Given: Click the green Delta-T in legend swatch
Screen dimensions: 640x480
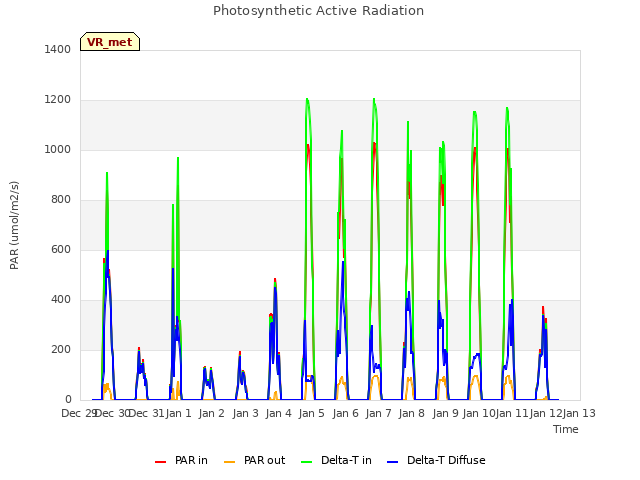Looking at the screenshot, I should (306, 462).
